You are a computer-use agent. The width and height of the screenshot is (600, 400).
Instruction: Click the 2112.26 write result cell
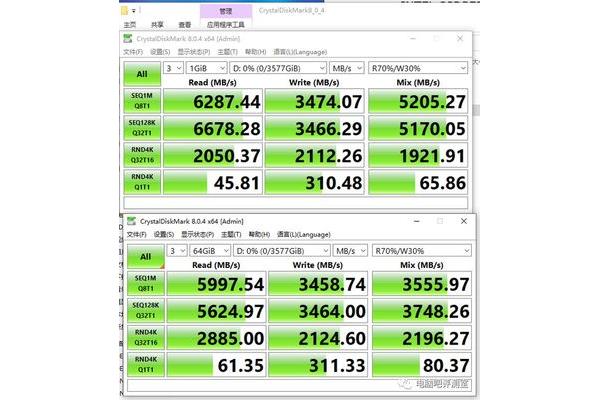point(314,155)
